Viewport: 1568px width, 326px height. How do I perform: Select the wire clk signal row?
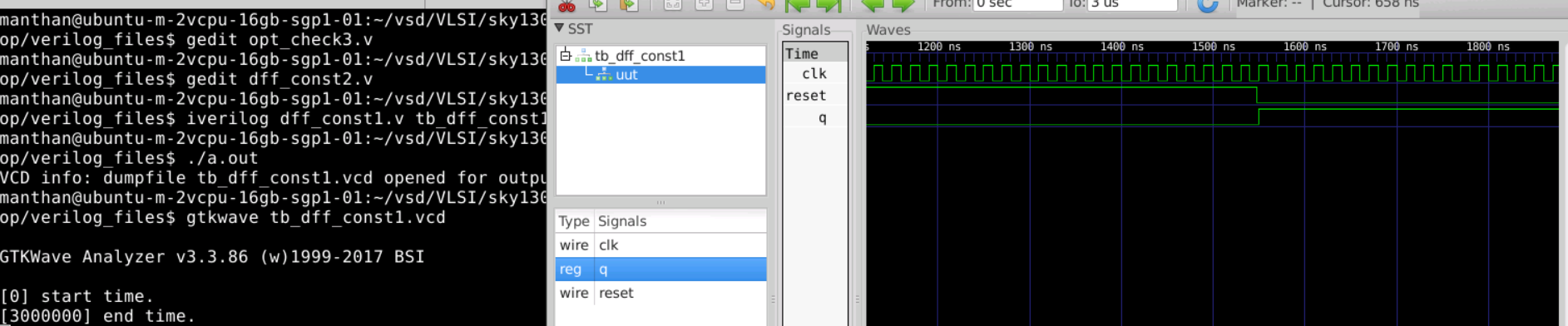[x=660, y=245]
